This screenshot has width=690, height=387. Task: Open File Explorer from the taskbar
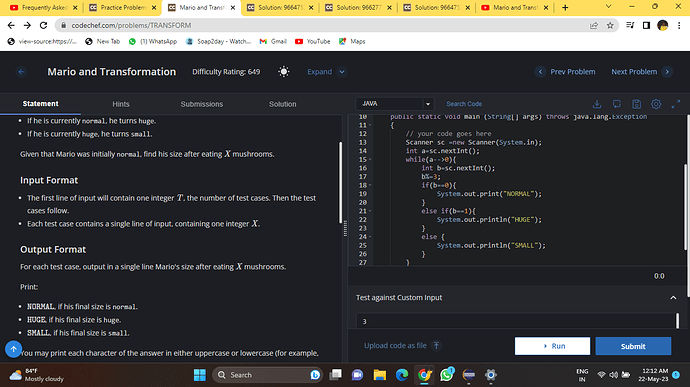(379, 375)
